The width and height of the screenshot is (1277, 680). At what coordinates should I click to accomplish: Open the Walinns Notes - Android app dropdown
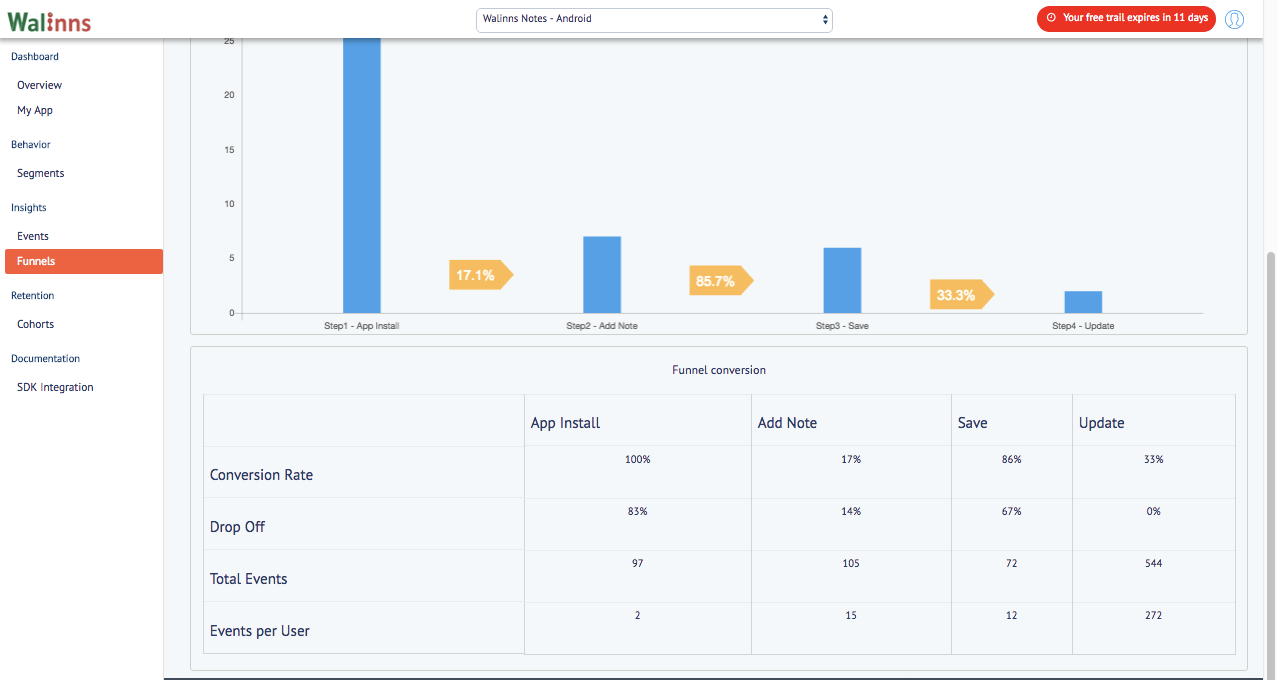(654, 19)
